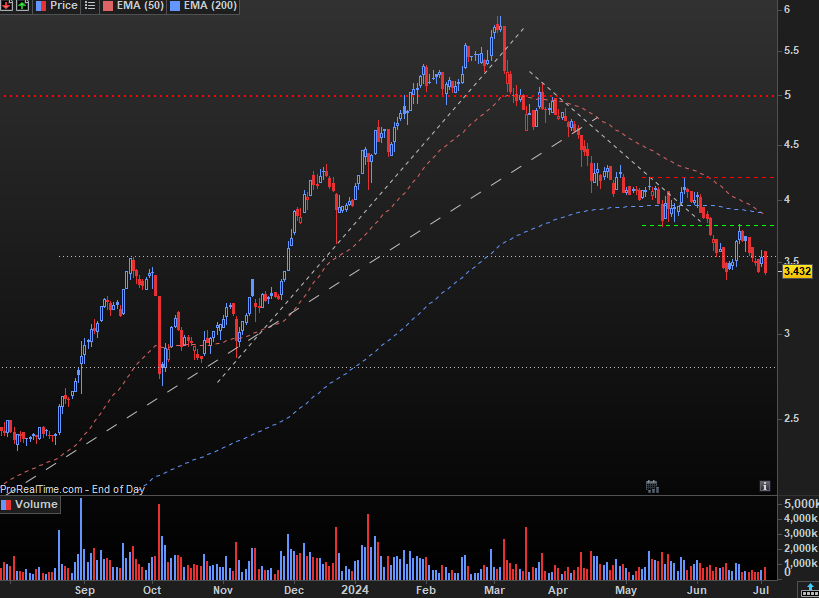This screenshot has height=598, width=819.
Task: Click the current price tag 3.432
Action: pyautogui.click(x=797, y=271)
